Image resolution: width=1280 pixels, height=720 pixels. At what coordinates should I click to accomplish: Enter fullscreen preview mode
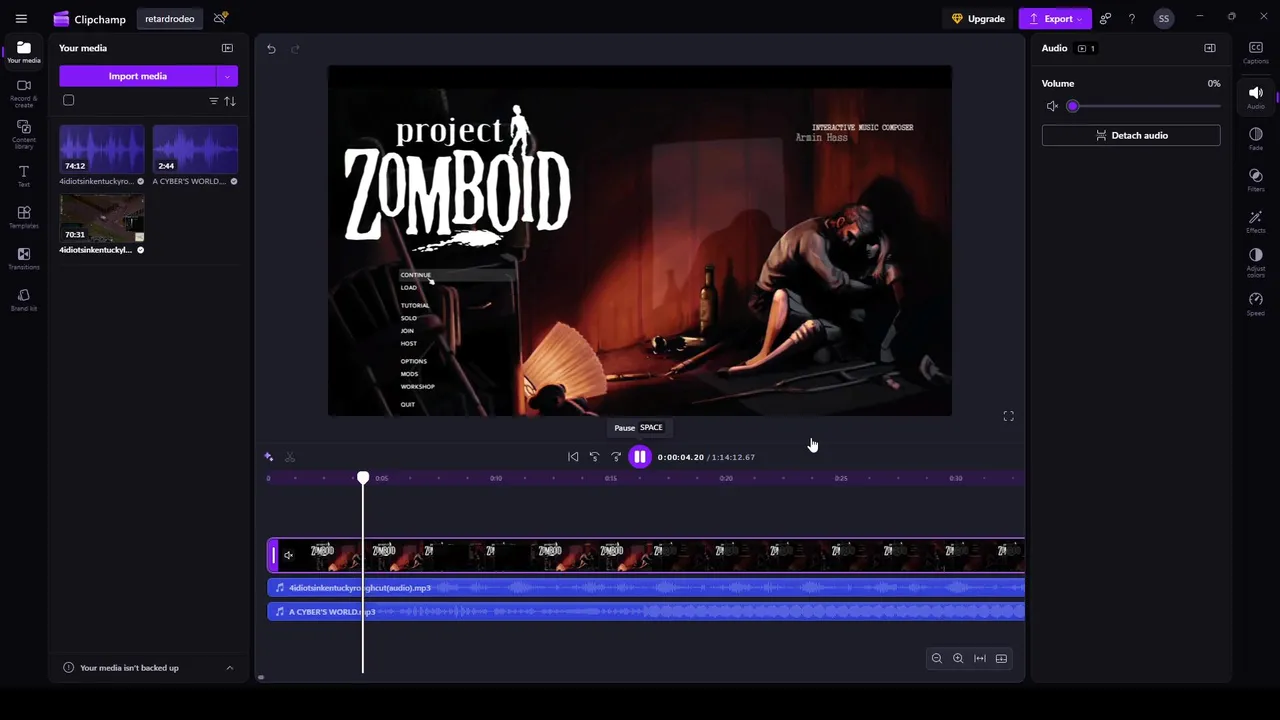pos(1008,416)
